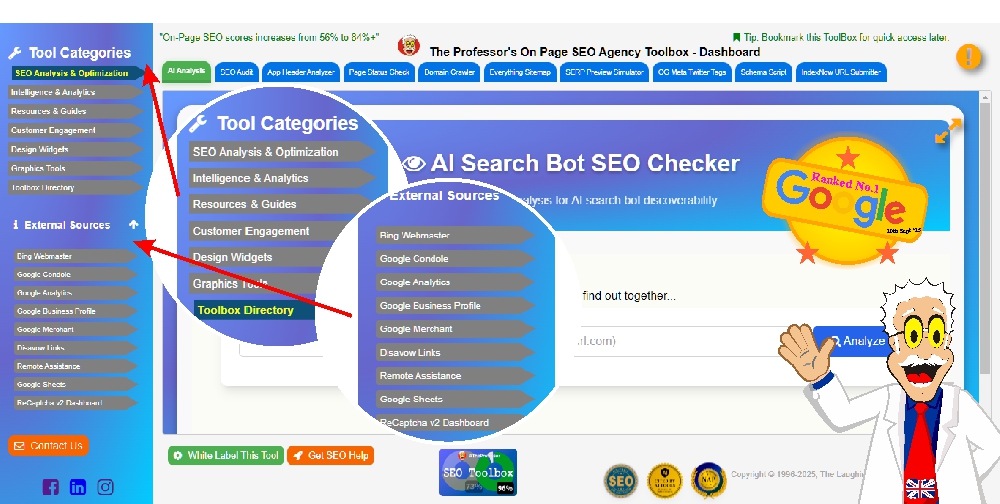The image size is (1000, 504).
Task: Open the Schema Script tab
Action: point(763,73)
